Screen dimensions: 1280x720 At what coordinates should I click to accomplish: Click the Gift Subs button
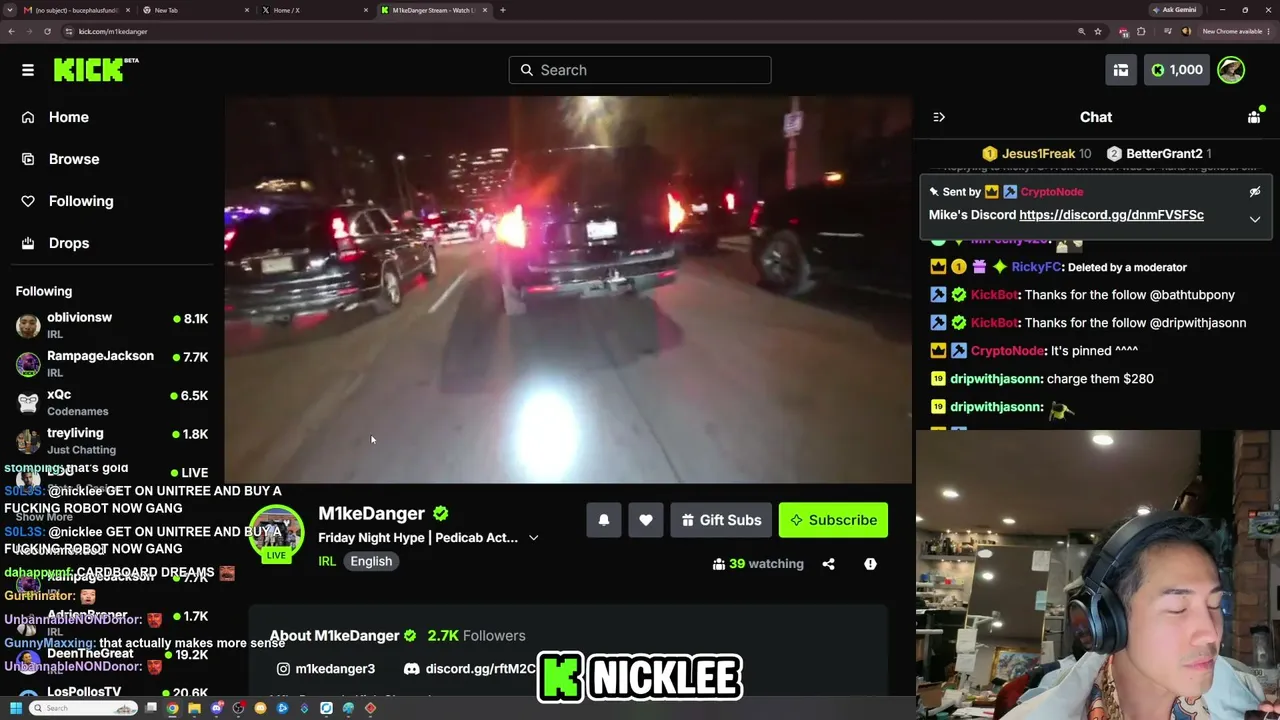[721, 520]
